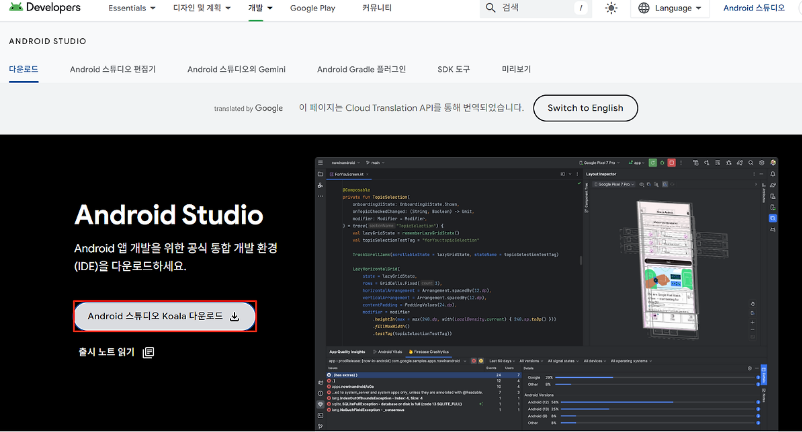Focus the 검색 search field
This screenshot has height=432, width=802.
[x=536, y=8]
